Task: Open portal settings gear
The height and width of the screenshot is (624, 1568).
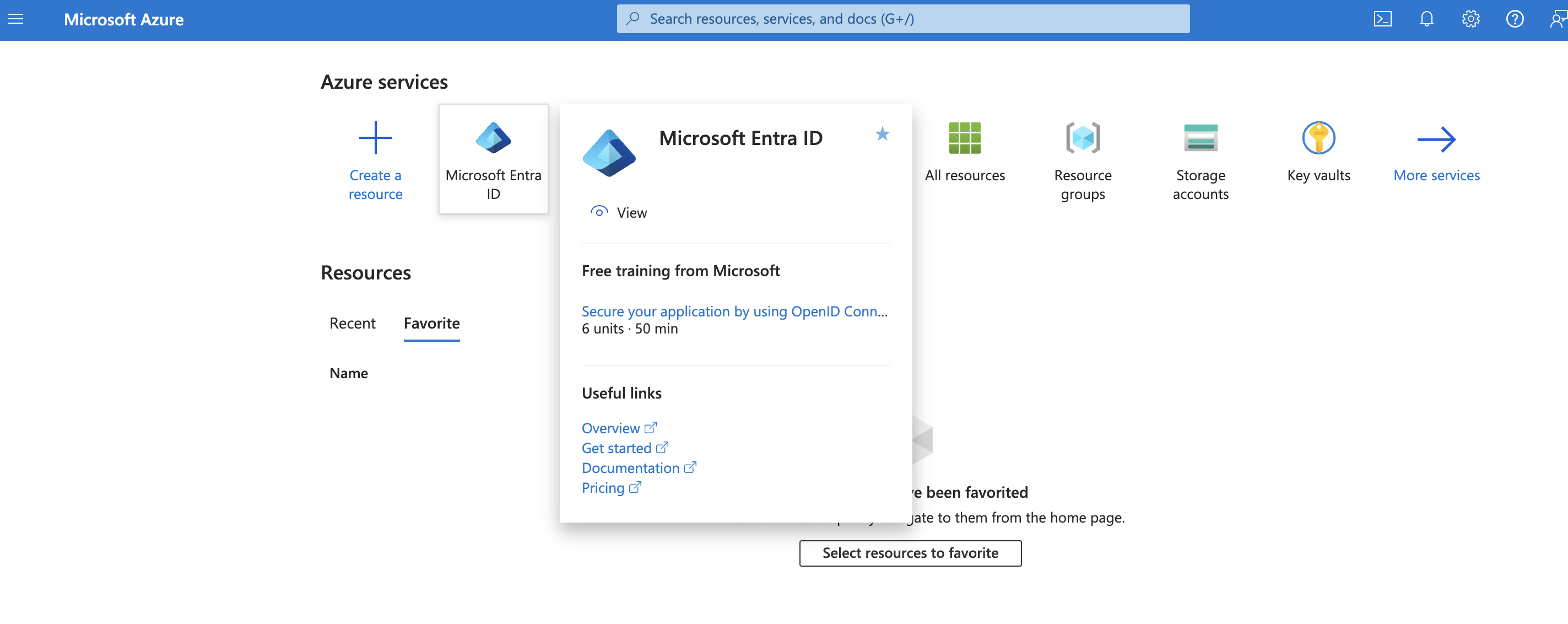Action: (1470, 19)
